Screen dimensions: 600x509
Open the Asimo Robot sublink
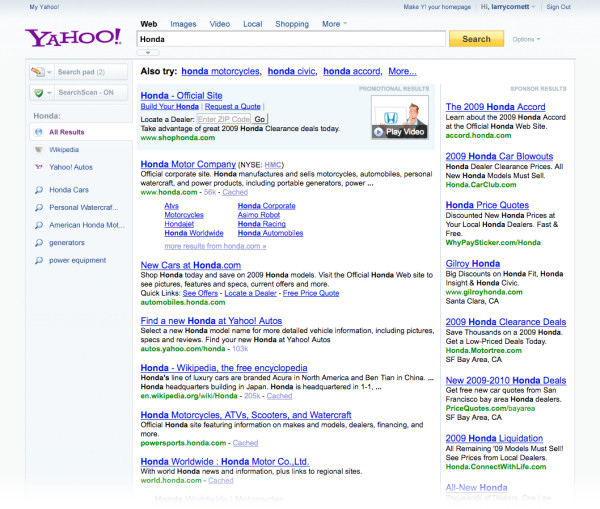tap(259, 215)
